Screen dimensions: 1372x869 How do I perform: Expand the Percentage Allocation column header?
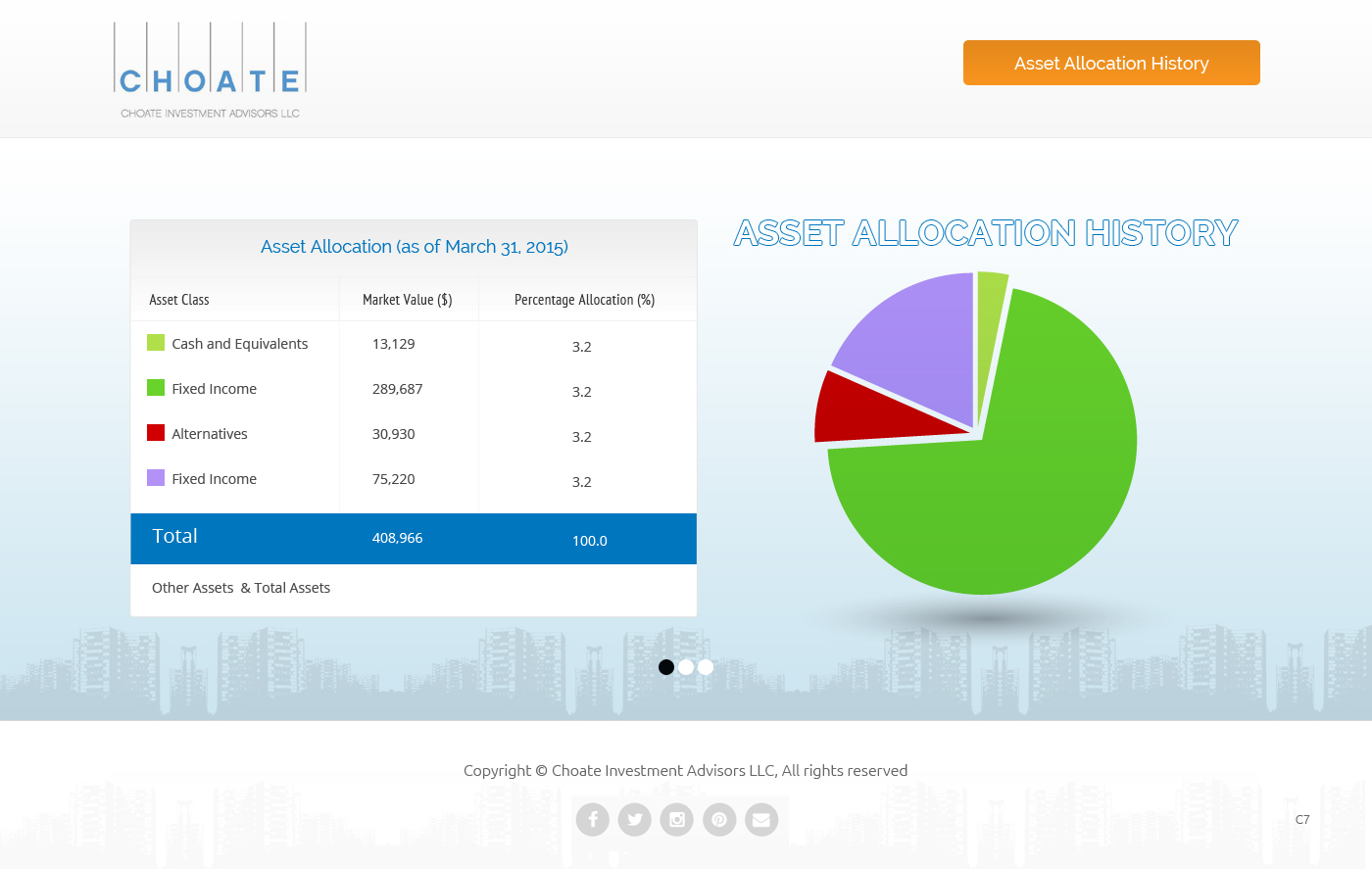[586, 300]
